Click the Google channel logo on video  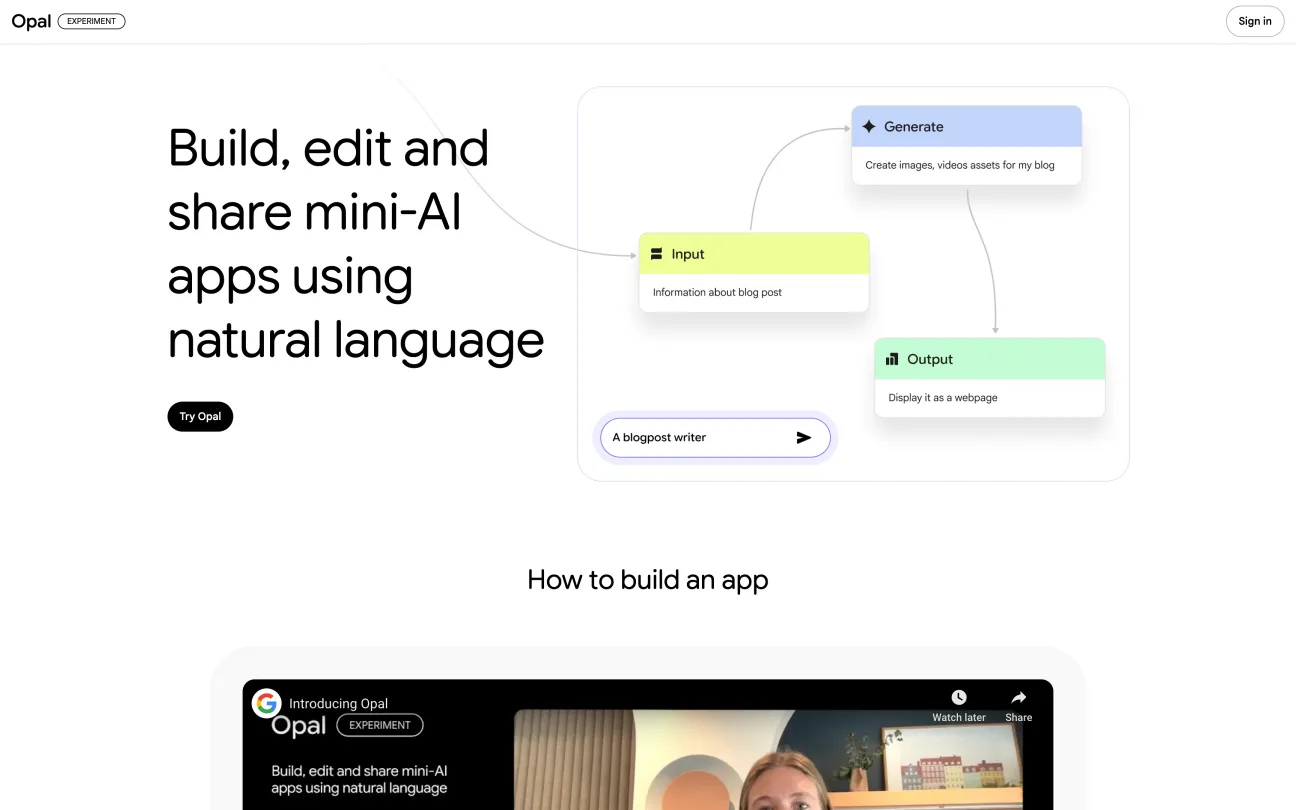(266, 703)
